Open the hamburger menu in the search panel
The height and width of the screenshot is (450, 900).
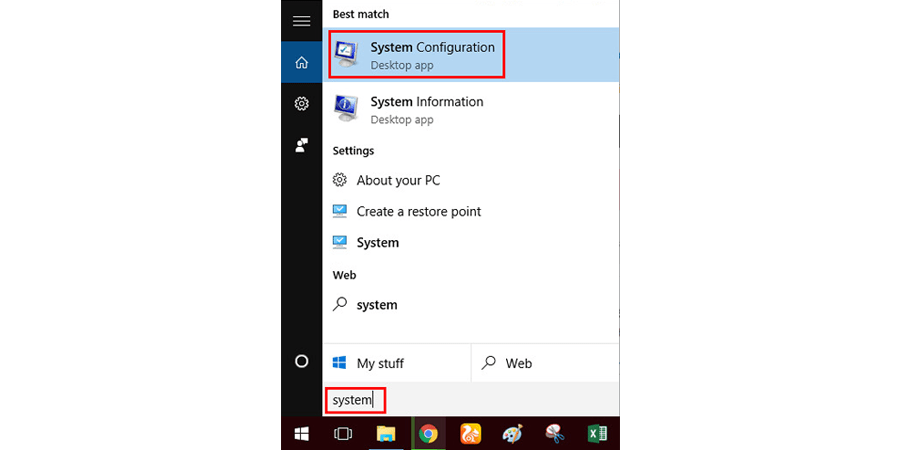tap(301, 21)
